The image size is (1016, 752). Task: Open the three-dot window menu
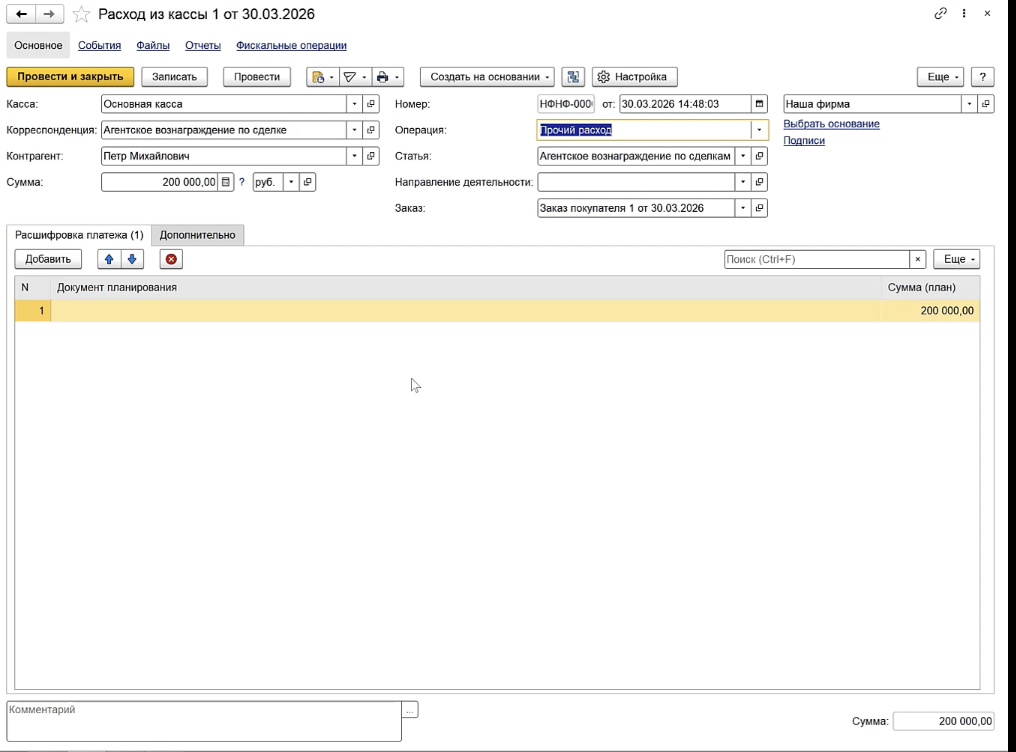[x=964, y=14]
